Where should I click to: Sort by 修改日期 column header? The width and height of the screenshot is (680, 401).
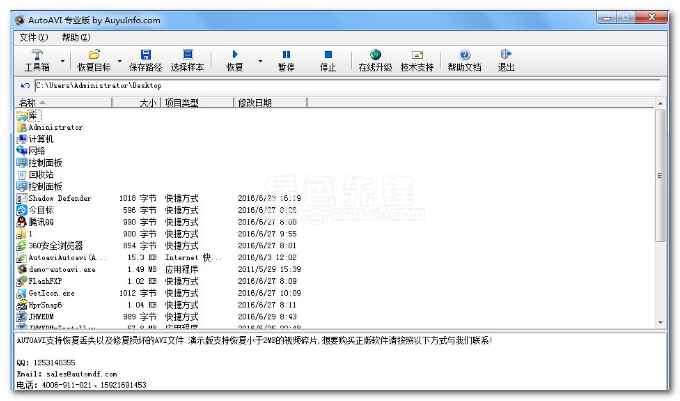(x=270, y=103)
